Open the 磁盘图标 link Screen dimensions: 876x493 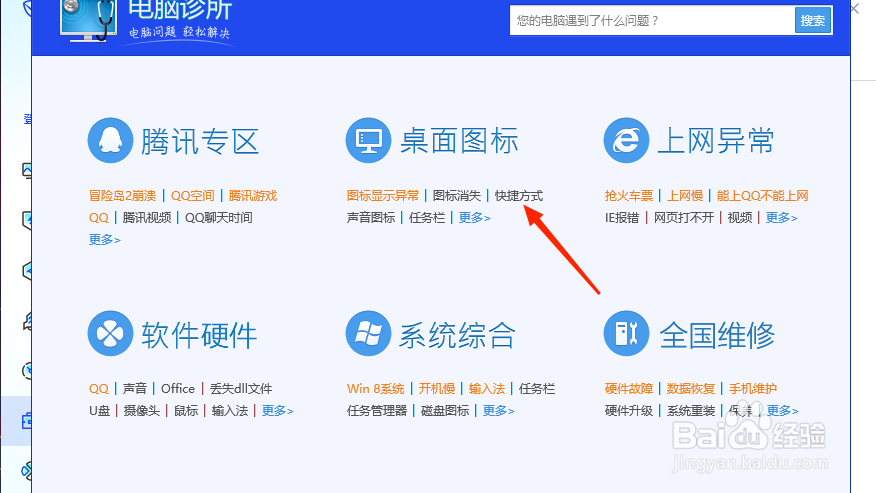tap(445, 410)
